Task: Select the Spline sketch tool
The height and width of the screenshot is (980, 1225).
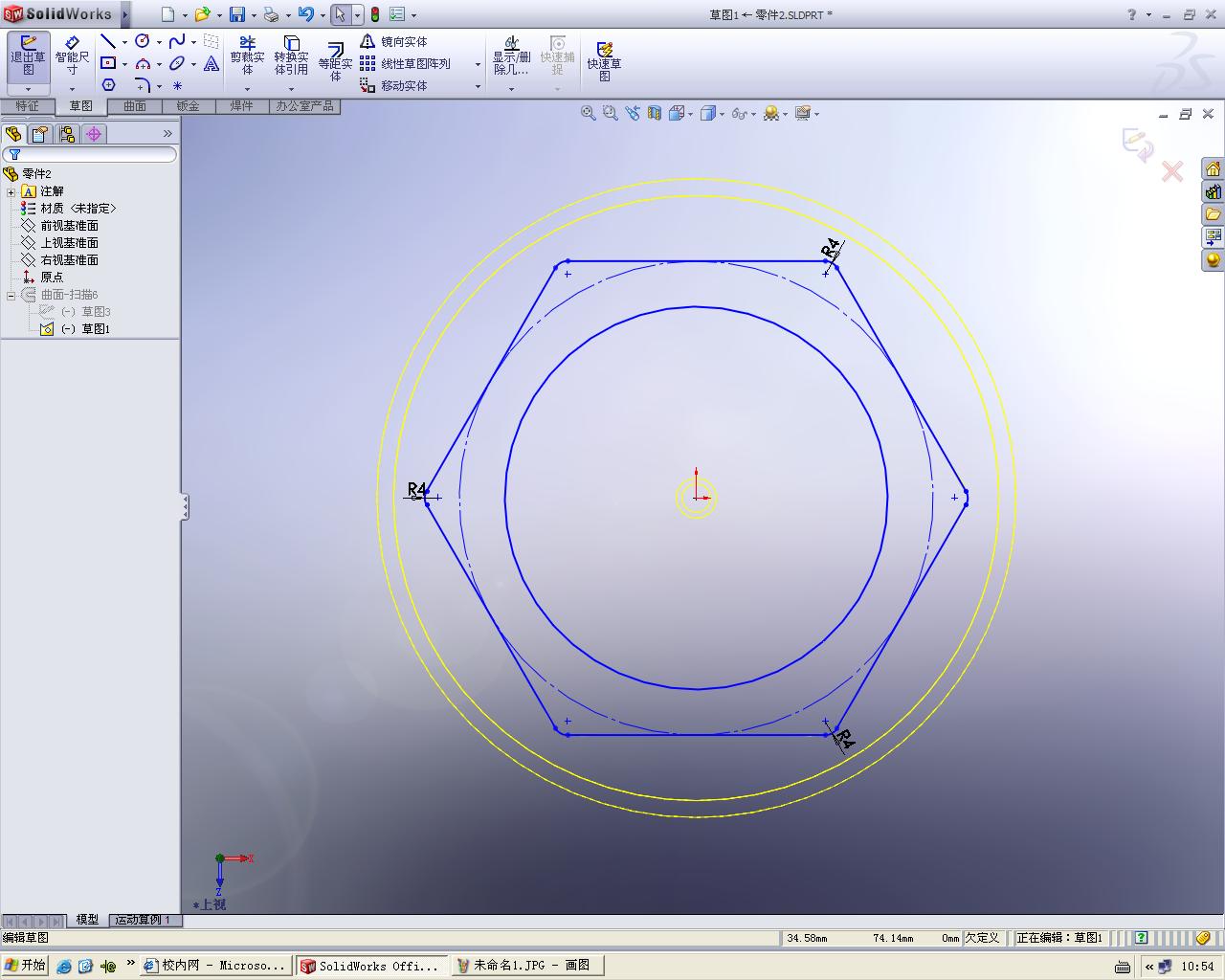Action: 177,41
